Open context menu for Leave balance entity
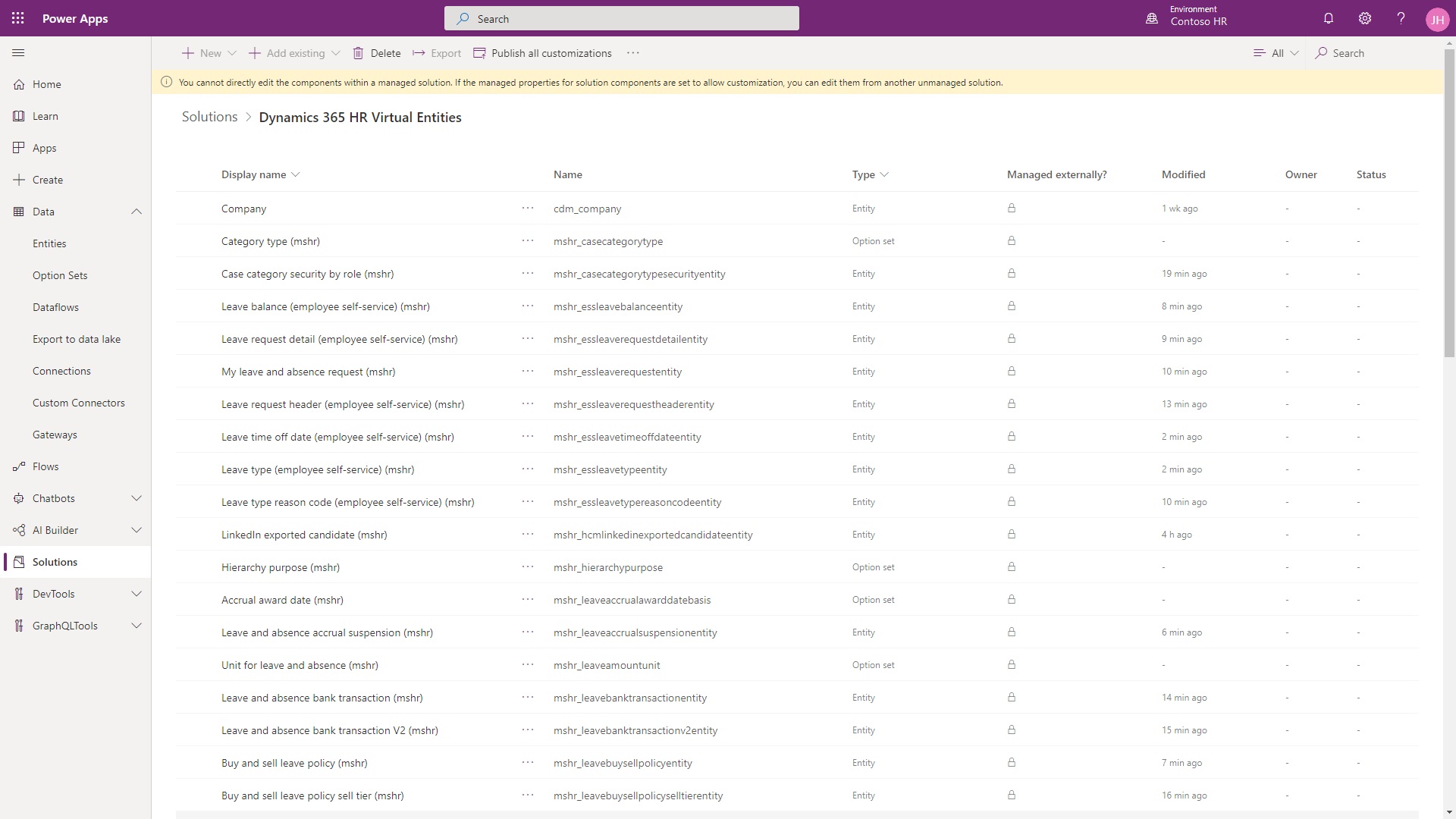The width and height of the screenshot is (1456, 819). pos(527,306)
